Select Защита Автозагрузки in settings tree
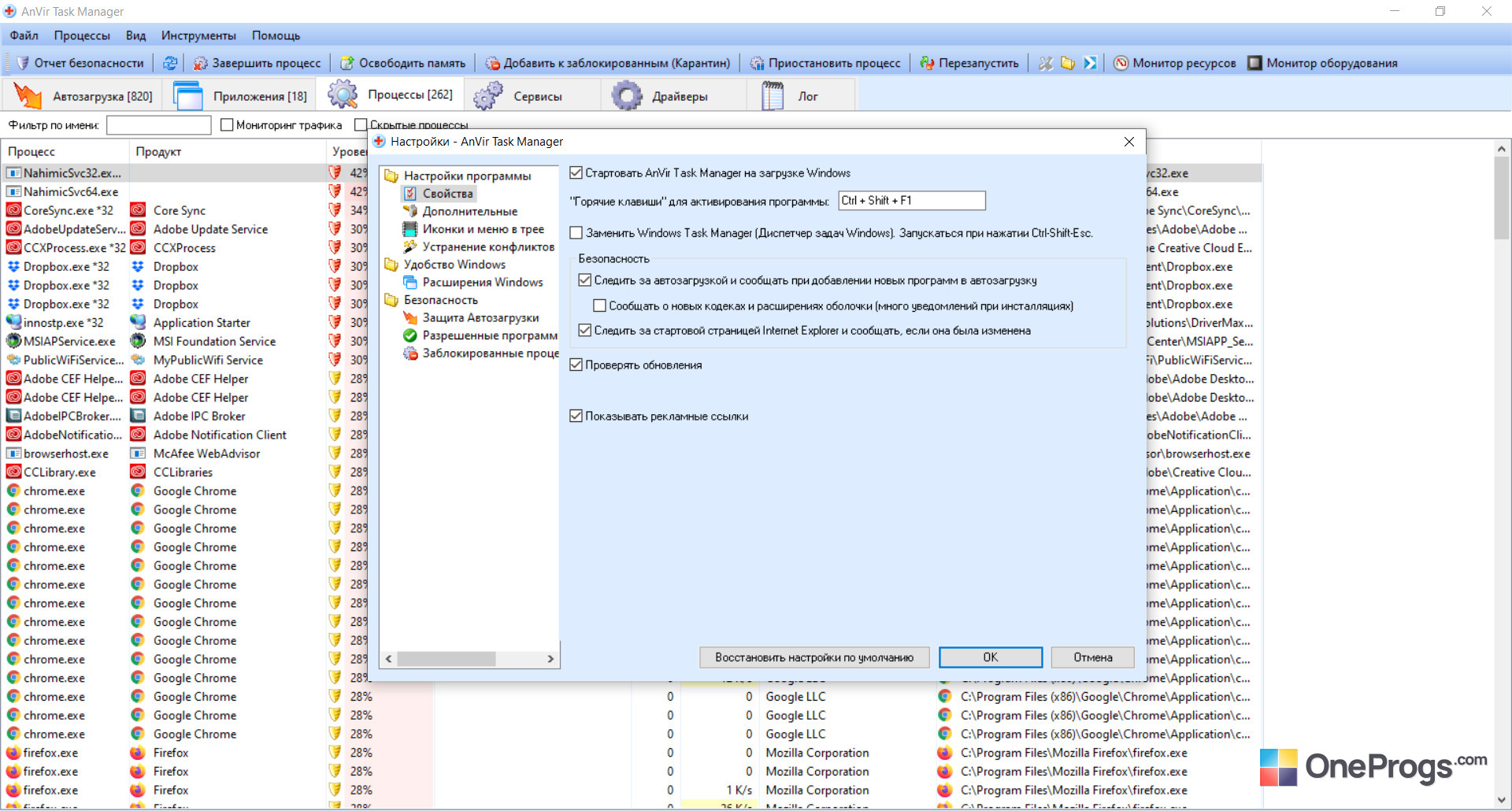The image size is (1512, 811). coord(480,317)
